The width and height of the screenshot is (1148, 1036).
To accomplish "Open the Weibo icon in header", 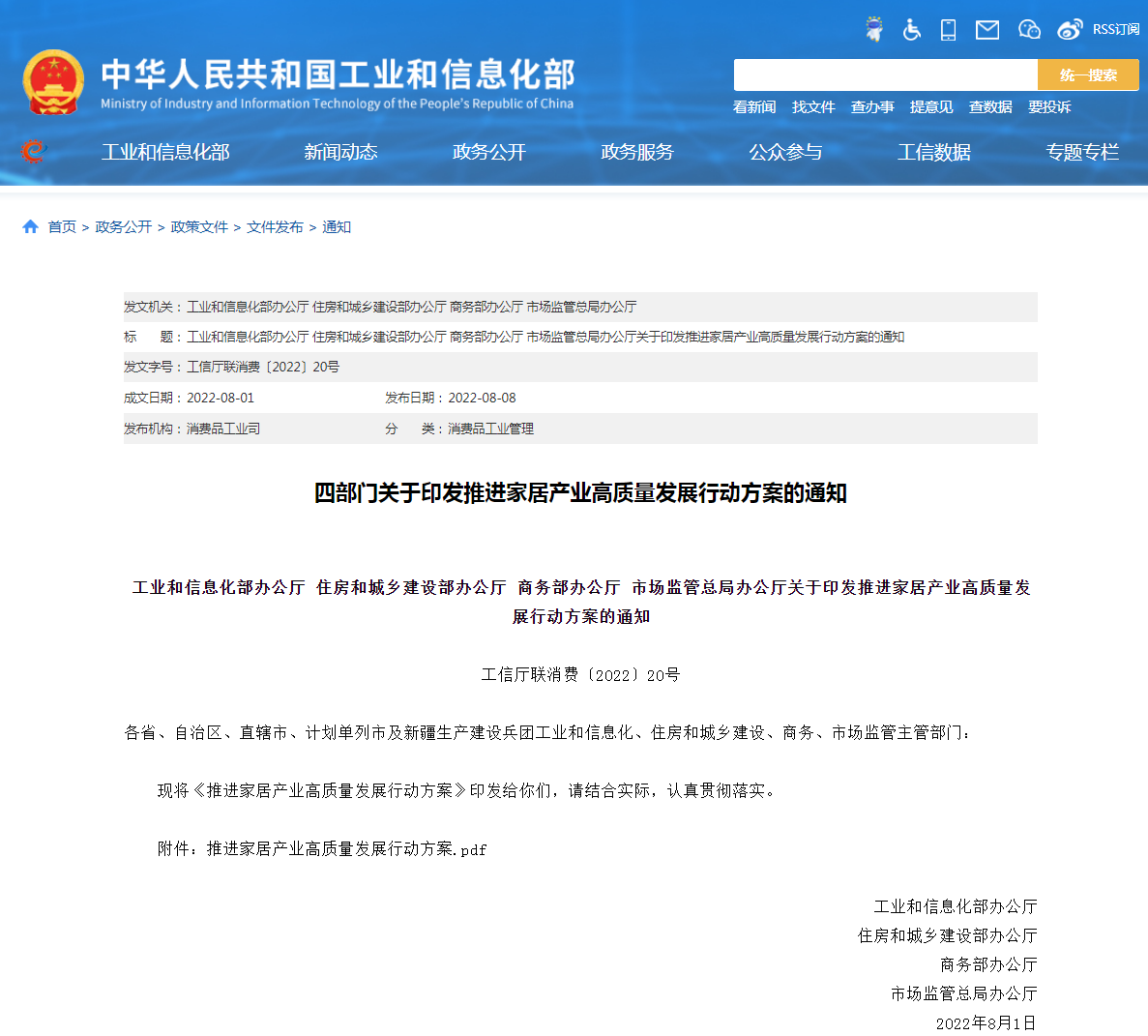I will pyautogui.click(x=1070, y=30).
